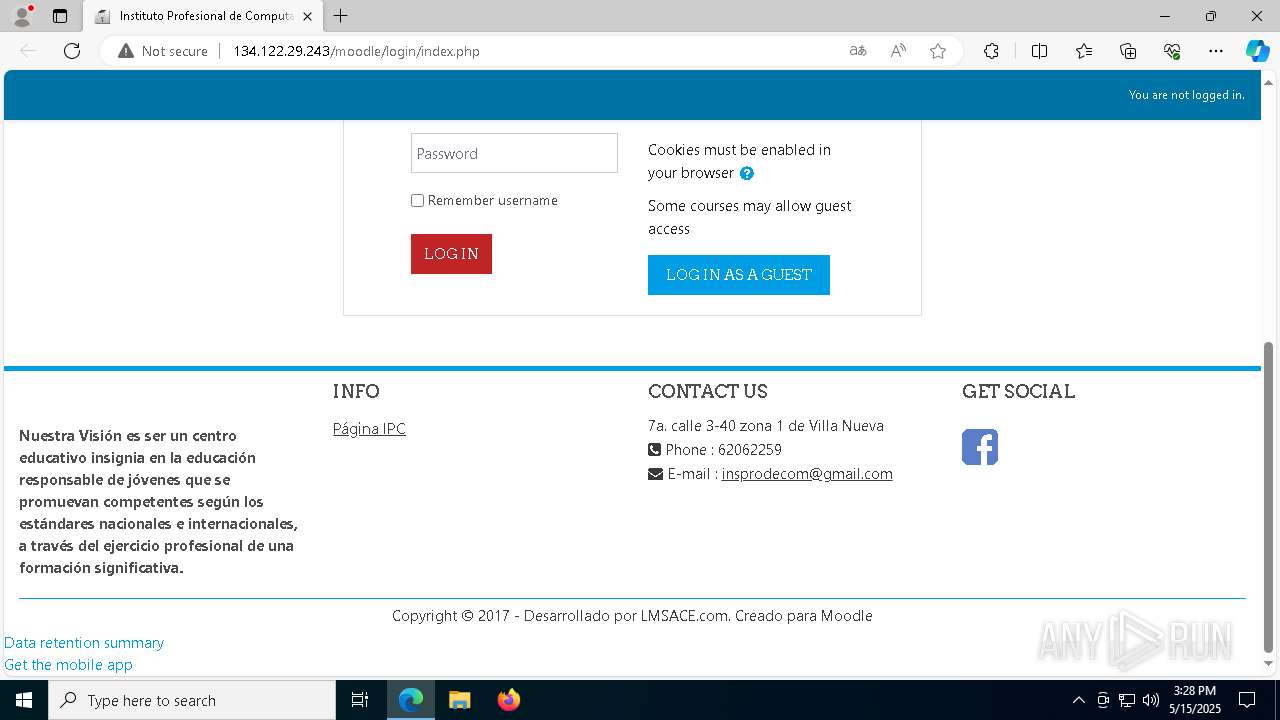The width and height of the screenshot is (1280, 720).
Task: Open Data retention summary link
Action: click(84, 643)
